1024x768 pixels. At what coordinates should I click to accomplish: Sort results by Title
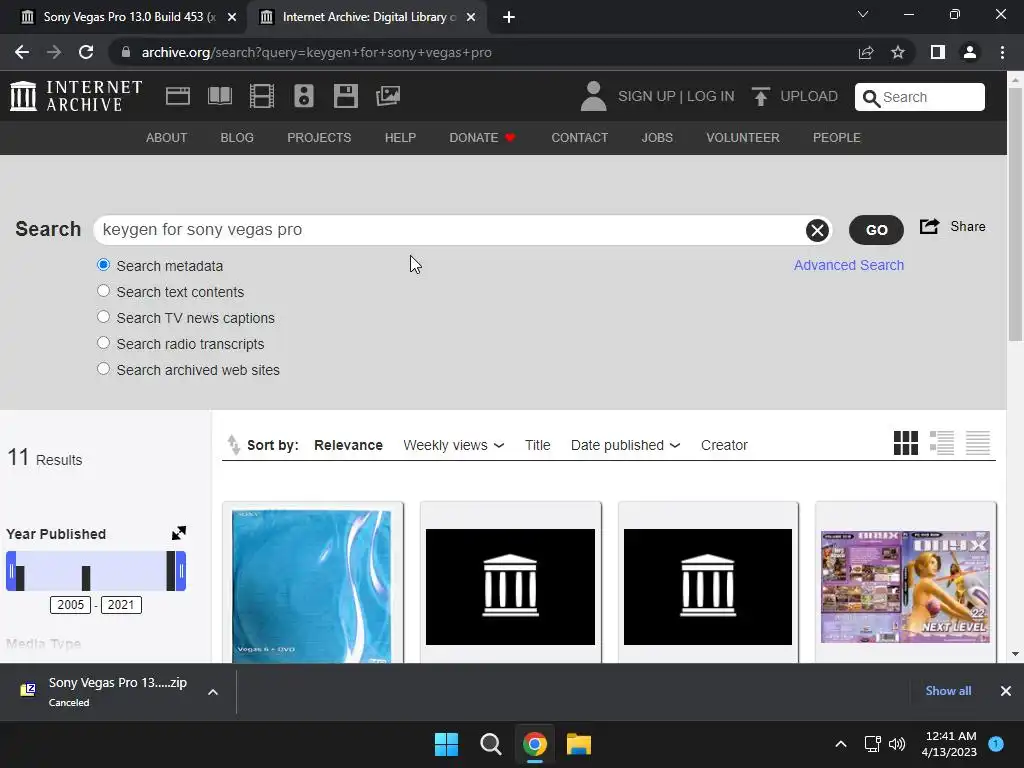click(x=537, y=445)
